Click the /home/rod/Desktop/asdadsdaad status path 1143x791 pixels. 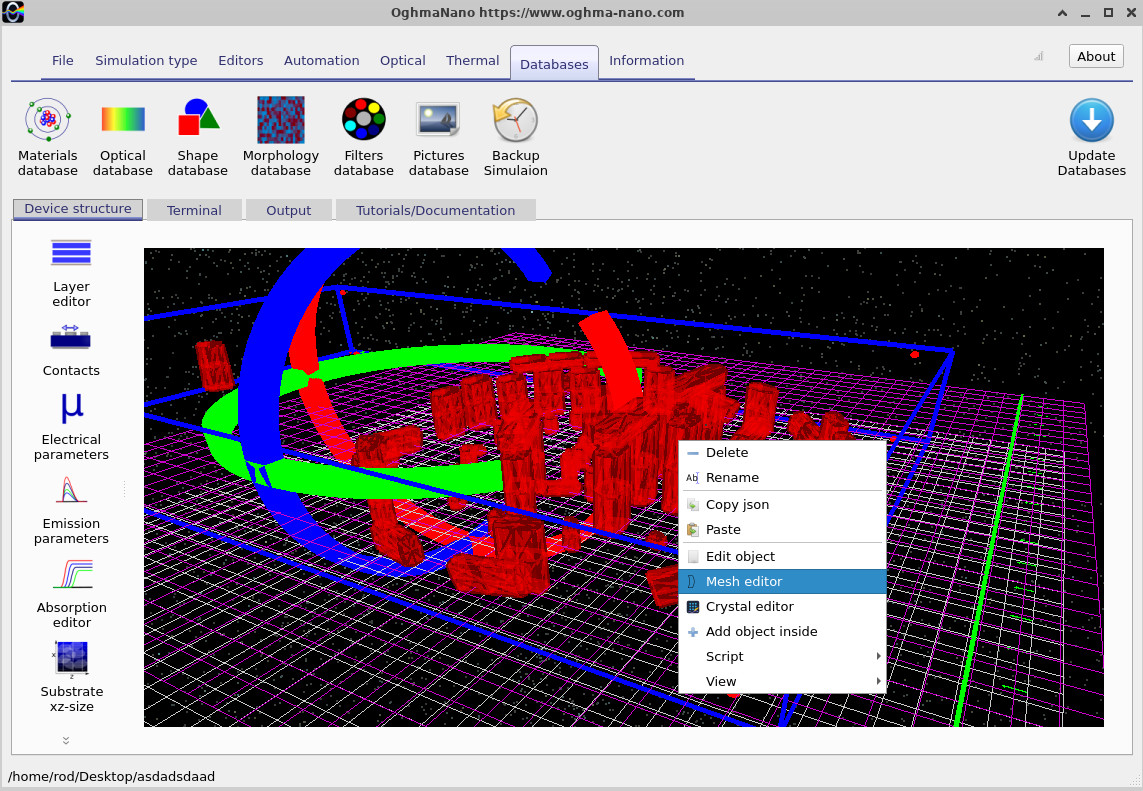pyautogui.click(x=112, y=776)
